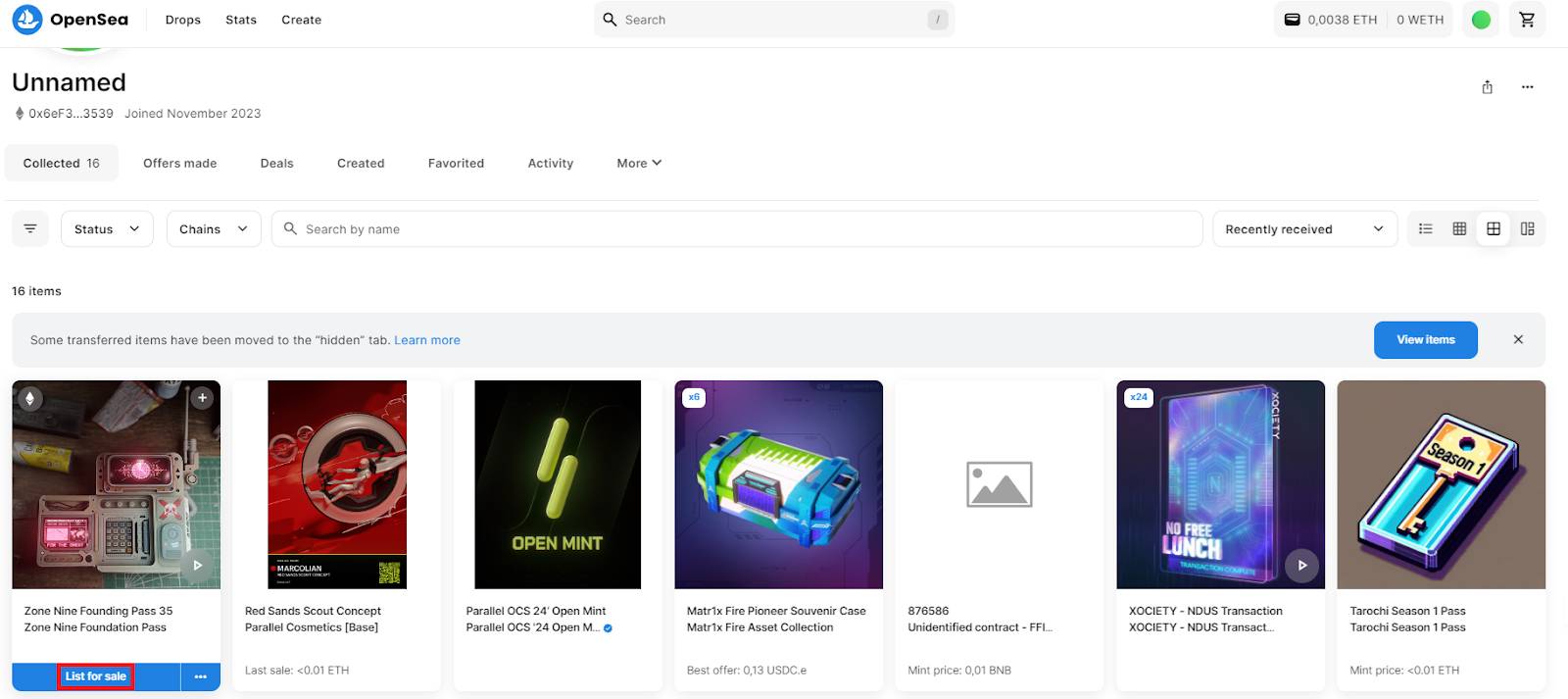Click the Ethereum icon on Zone Nine card
This screenshot has height=699, width=1568.
tap(29, 398)
